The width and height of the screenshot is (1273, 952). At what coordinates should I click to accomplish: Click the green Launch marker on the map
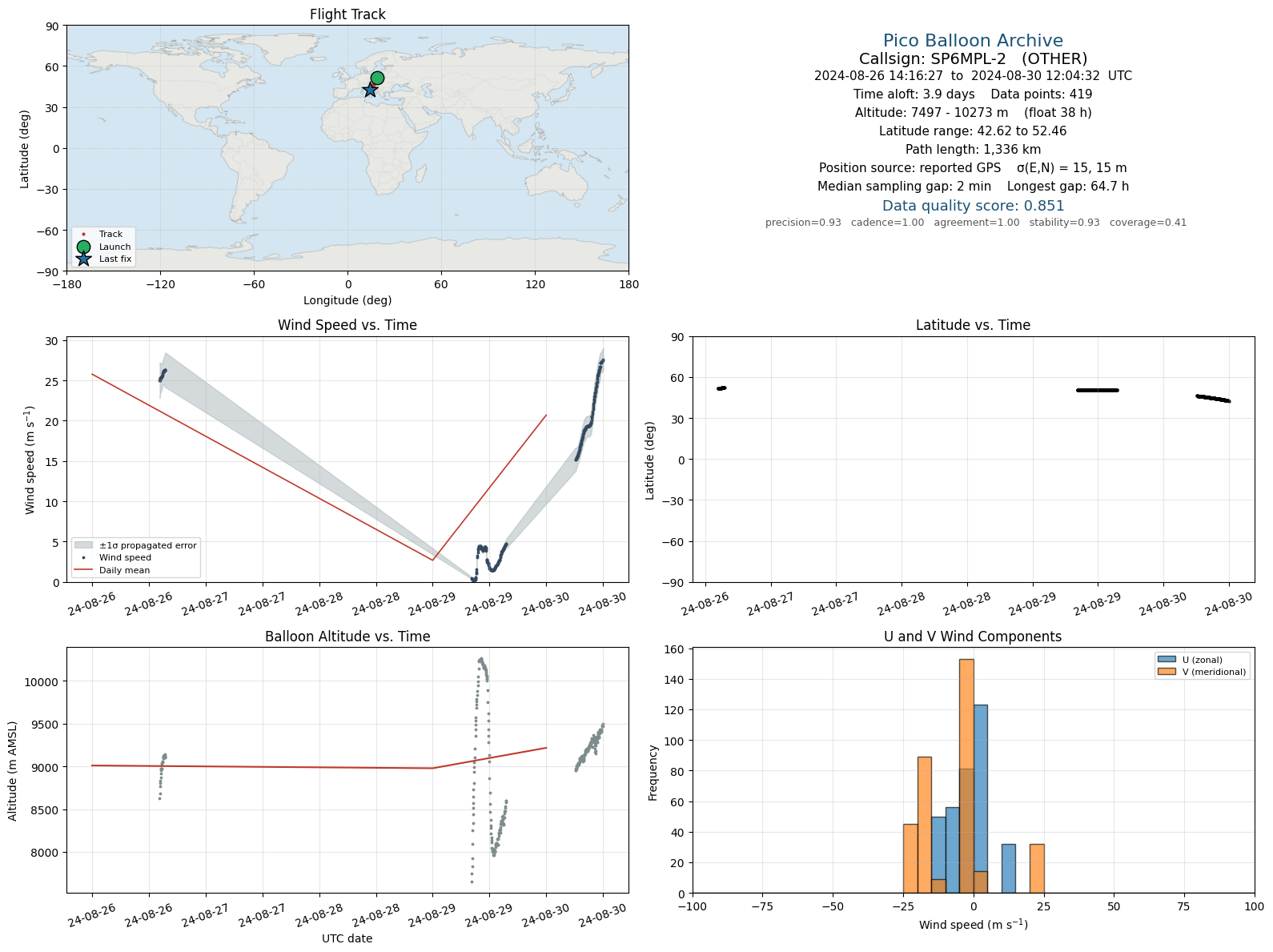377,78
